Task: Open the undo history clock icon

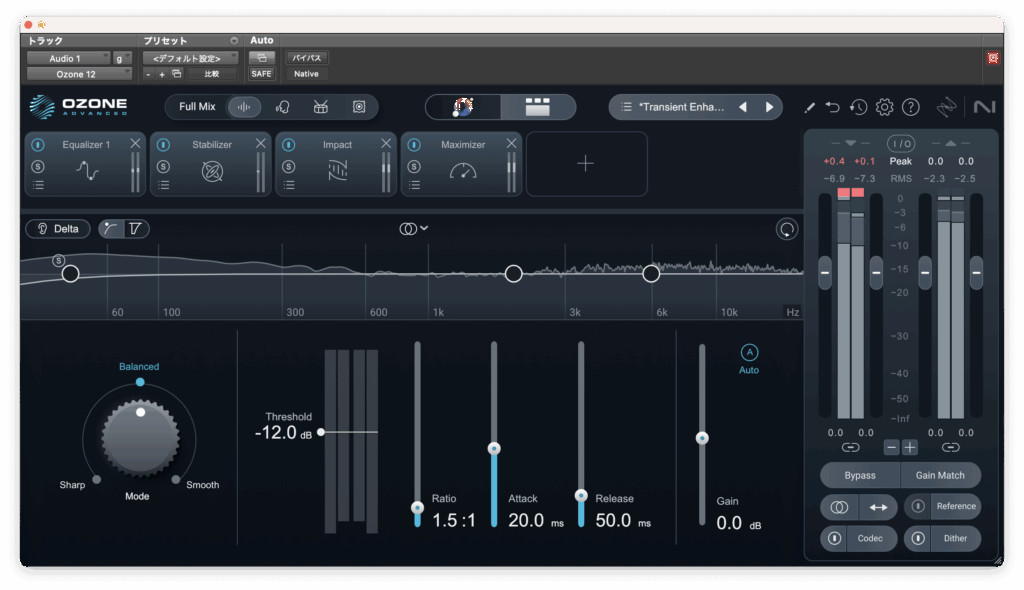Action: [x=858, y=107]
